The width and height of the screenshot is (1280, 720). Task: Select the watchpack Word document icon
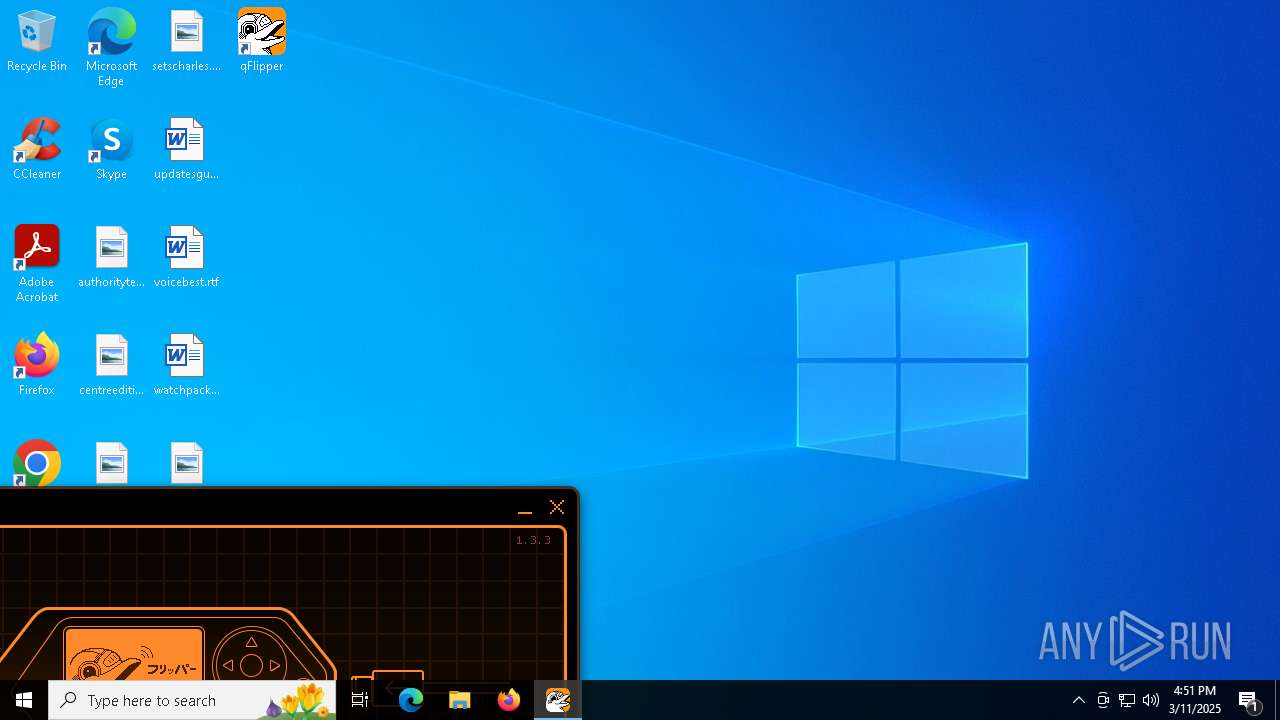tap(186, 366)
